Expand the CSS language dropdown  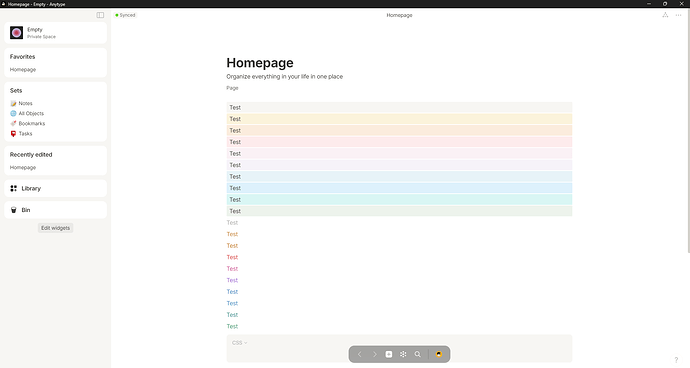coord(239,343)
